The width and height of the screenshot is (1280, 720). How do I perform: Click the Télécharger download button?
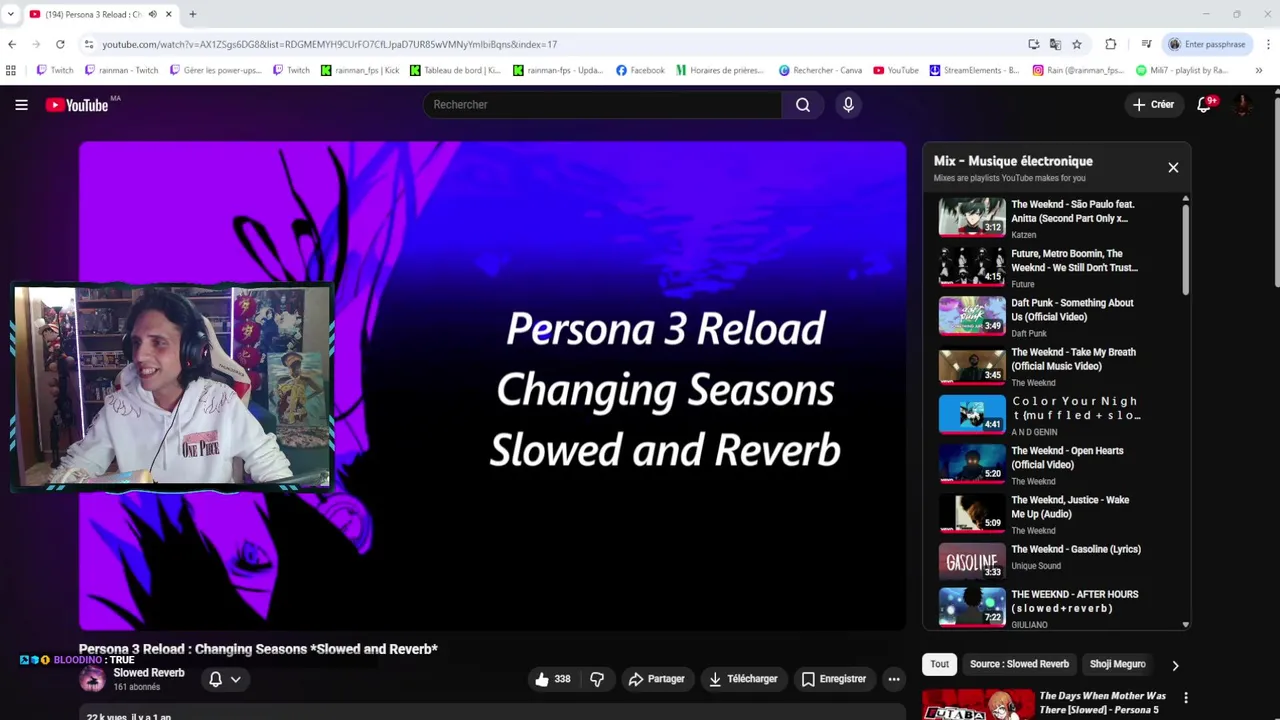[x=743, y=679]
